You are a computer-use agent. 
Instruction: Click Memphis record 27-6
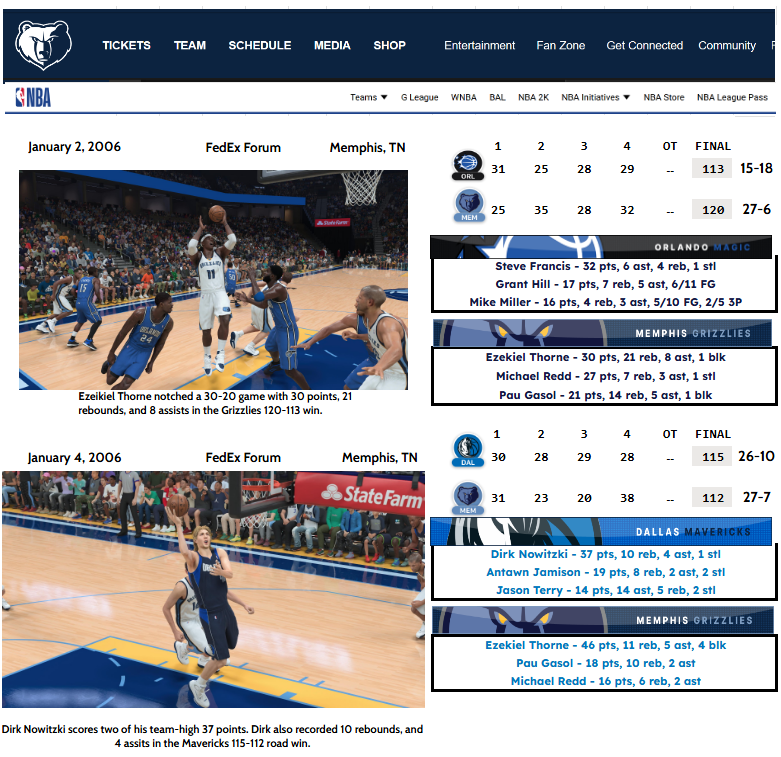tap(756, 209)
